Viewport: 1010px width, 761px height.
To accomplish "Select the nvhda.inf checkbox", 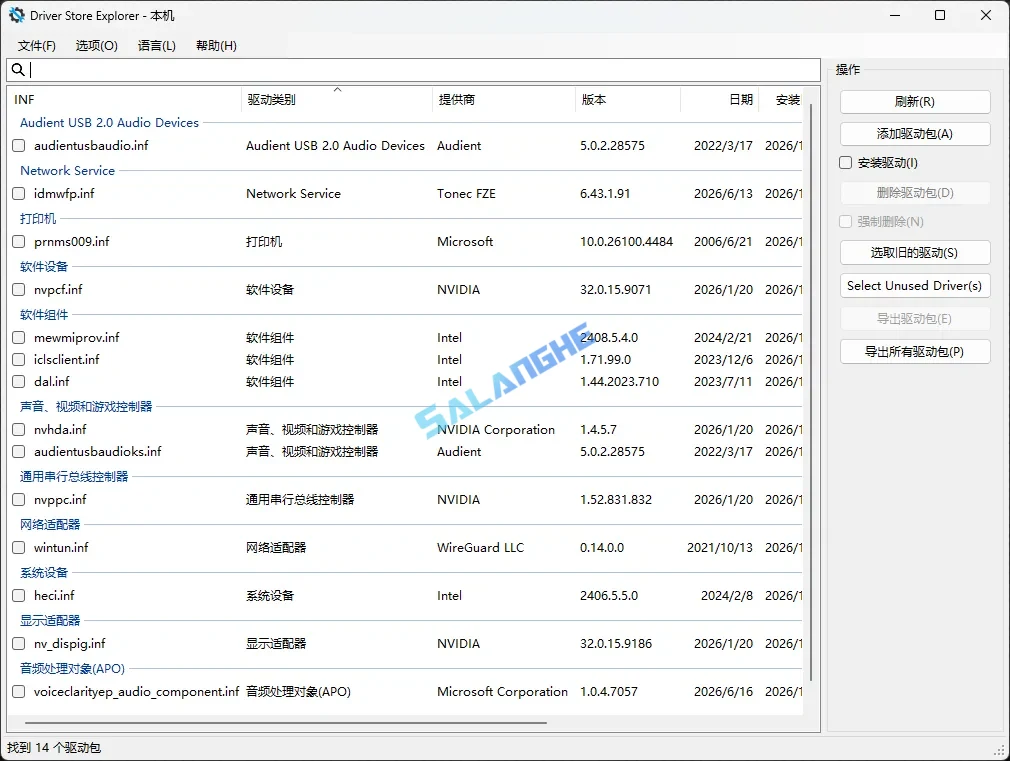I will (x=19, y=430).
